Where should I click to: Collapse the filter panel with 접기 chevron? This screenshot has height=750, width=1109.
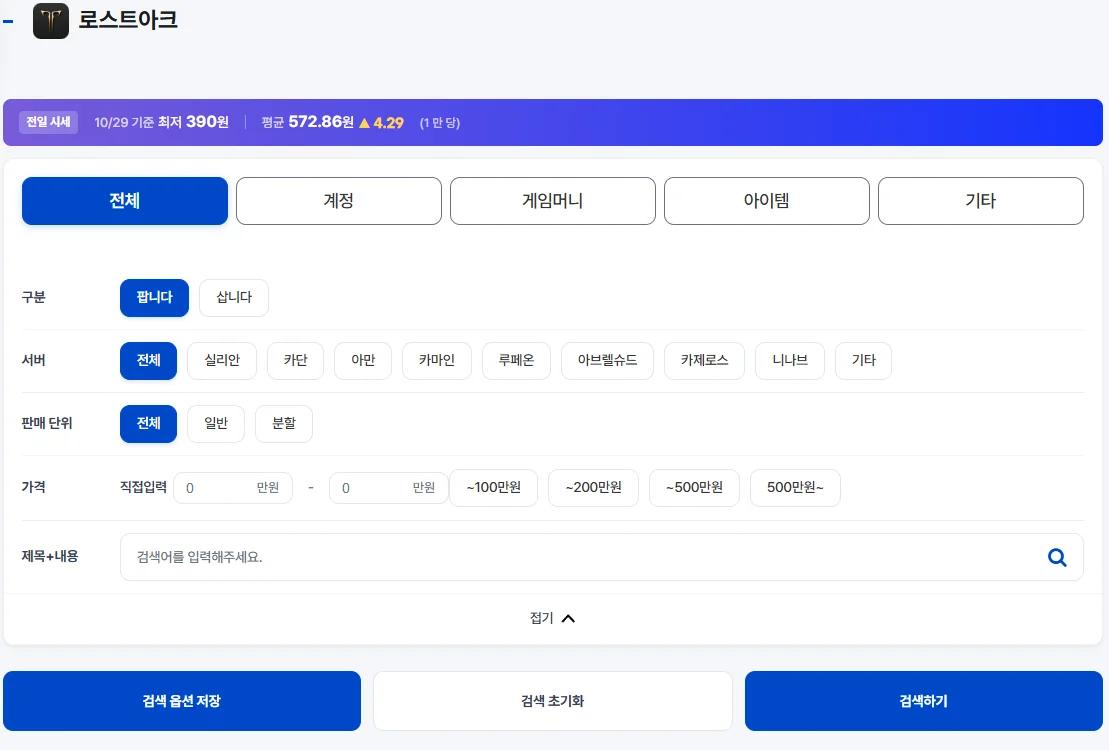click(x=552, y=618)
